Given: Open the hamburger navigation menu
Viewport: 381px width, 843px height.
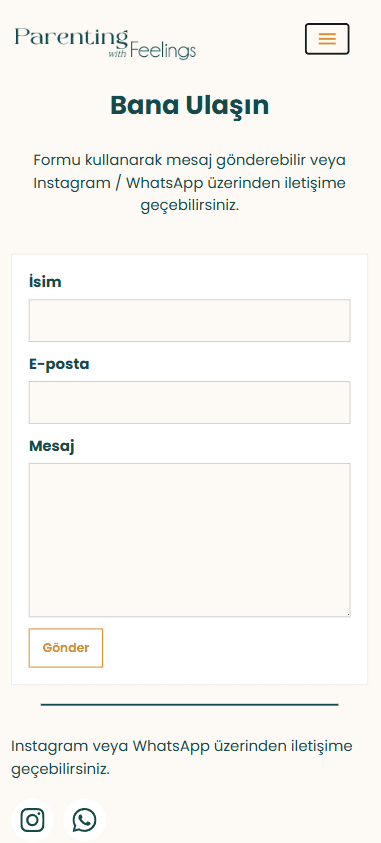Looking at the screenshot, I should tap(327, 39).
